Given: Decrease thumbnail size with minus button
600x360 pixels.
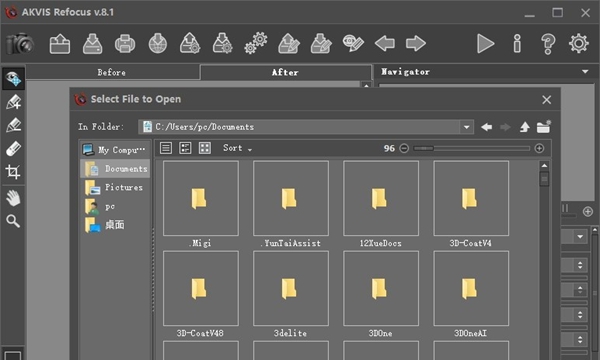Looking at the screenshot, I should [x=404, y=148].
